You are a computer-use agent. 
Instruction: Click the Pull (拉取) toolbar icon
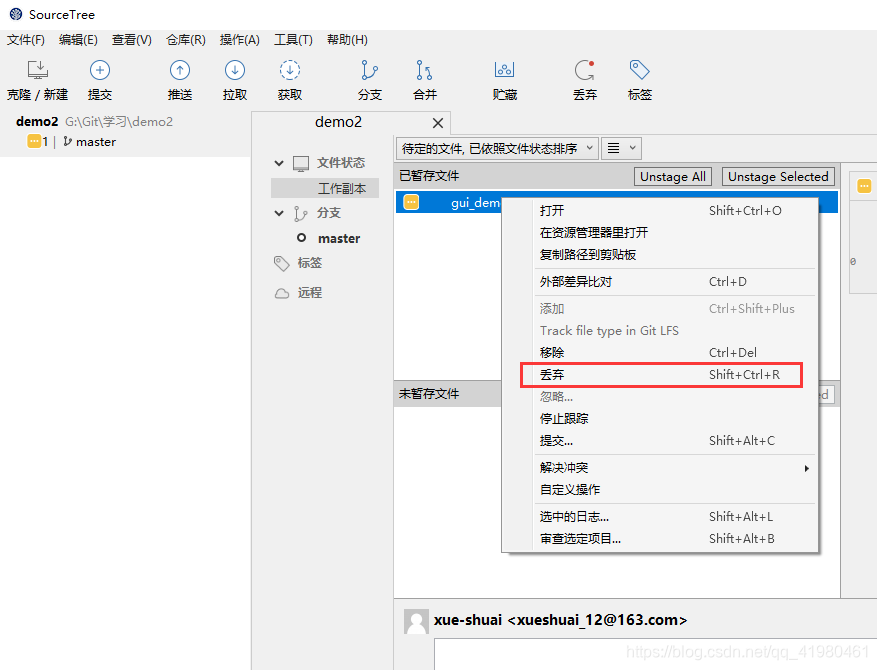(x=235, y=70)
